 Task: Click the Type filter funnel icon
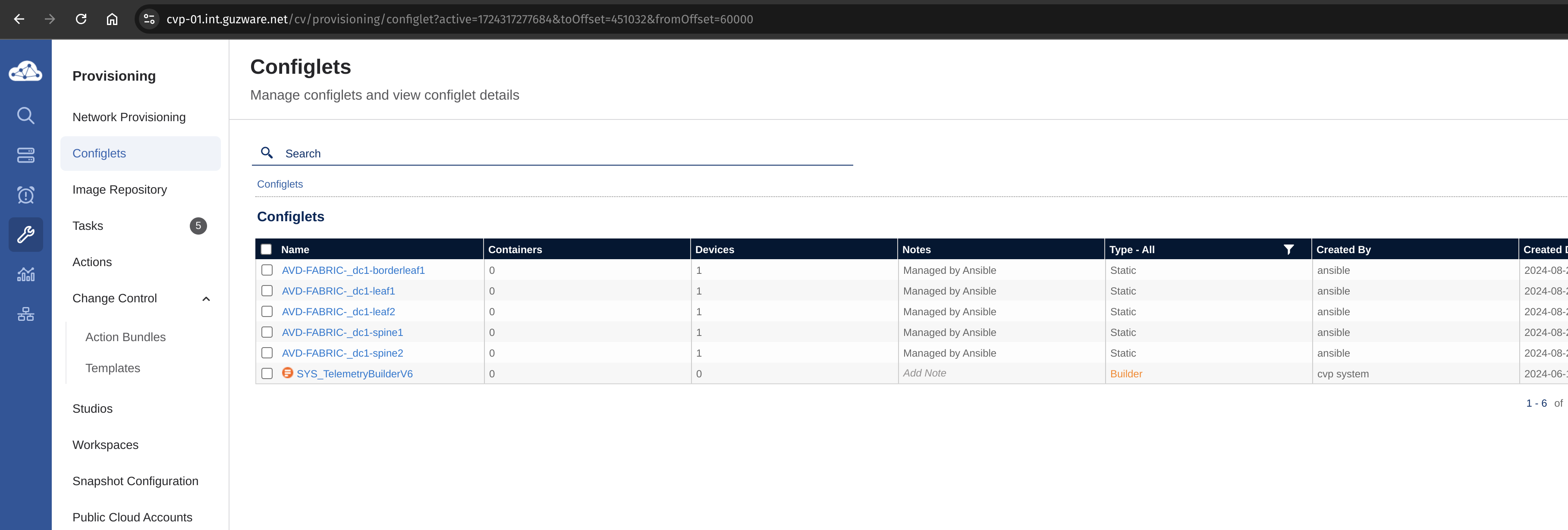tap(1288, 250)
